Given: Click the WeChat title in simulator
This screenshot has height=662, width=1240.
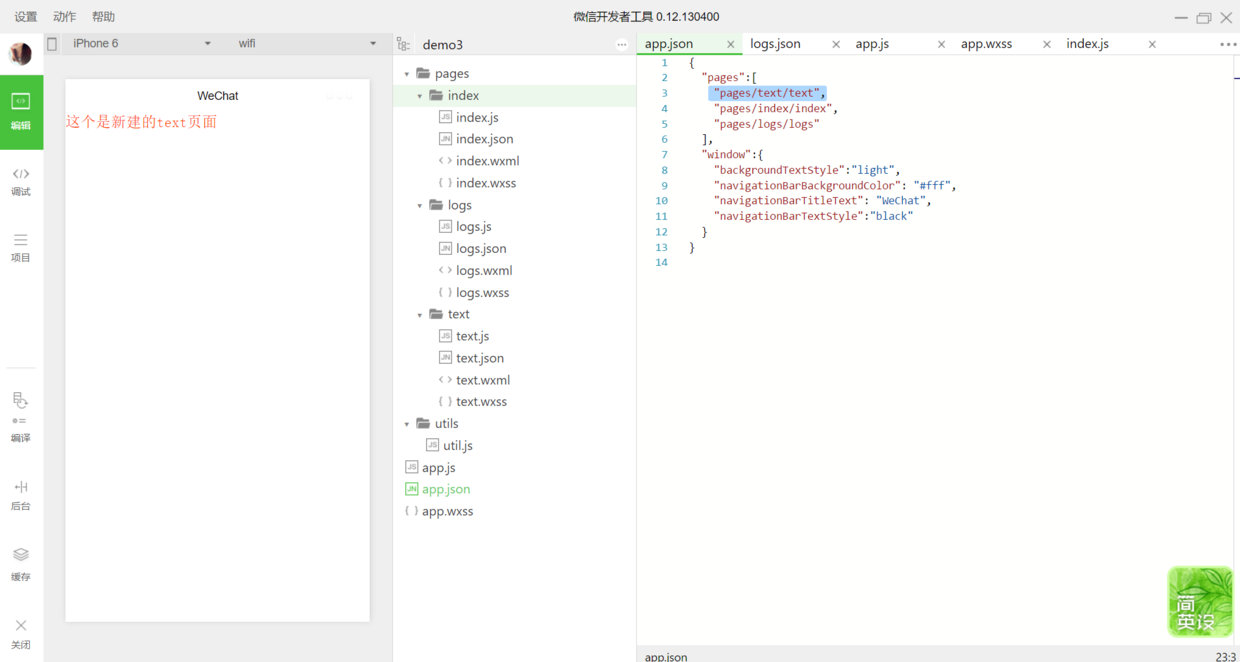Looking at the screenshot, I should click(217, 96).
